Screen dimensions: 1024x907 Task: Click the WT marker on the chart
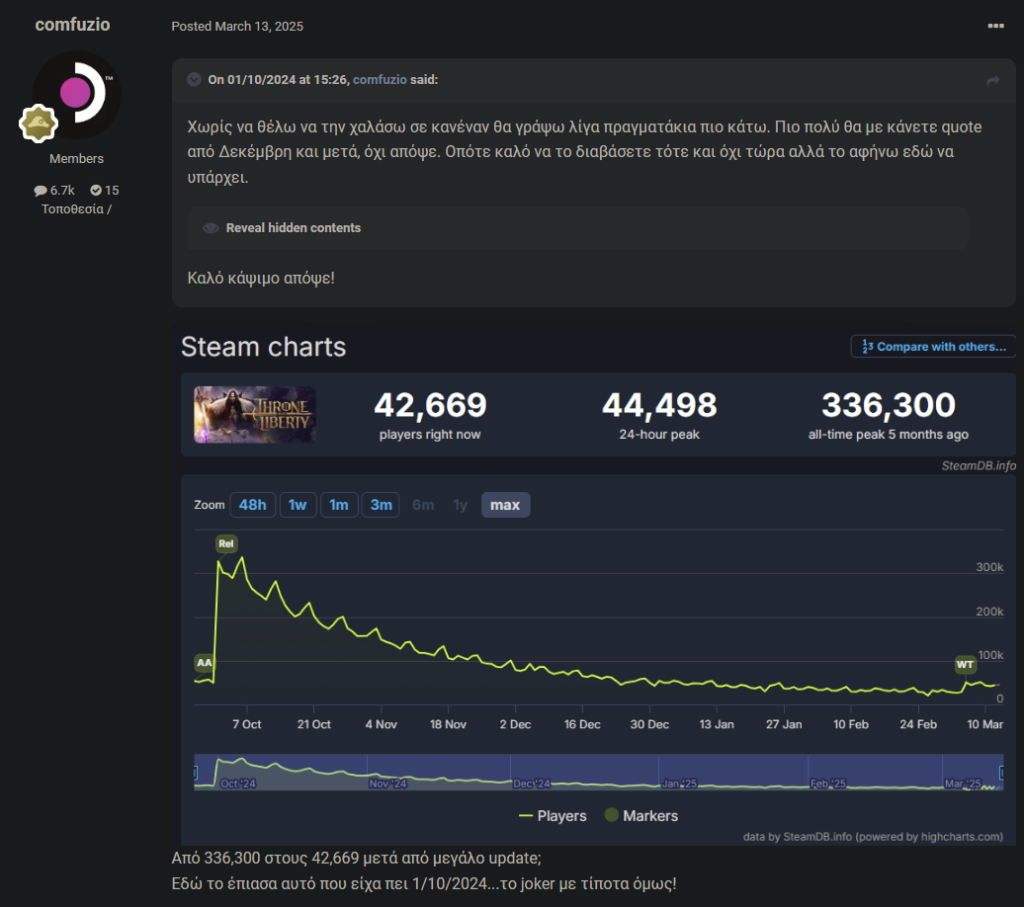point(965,664)
